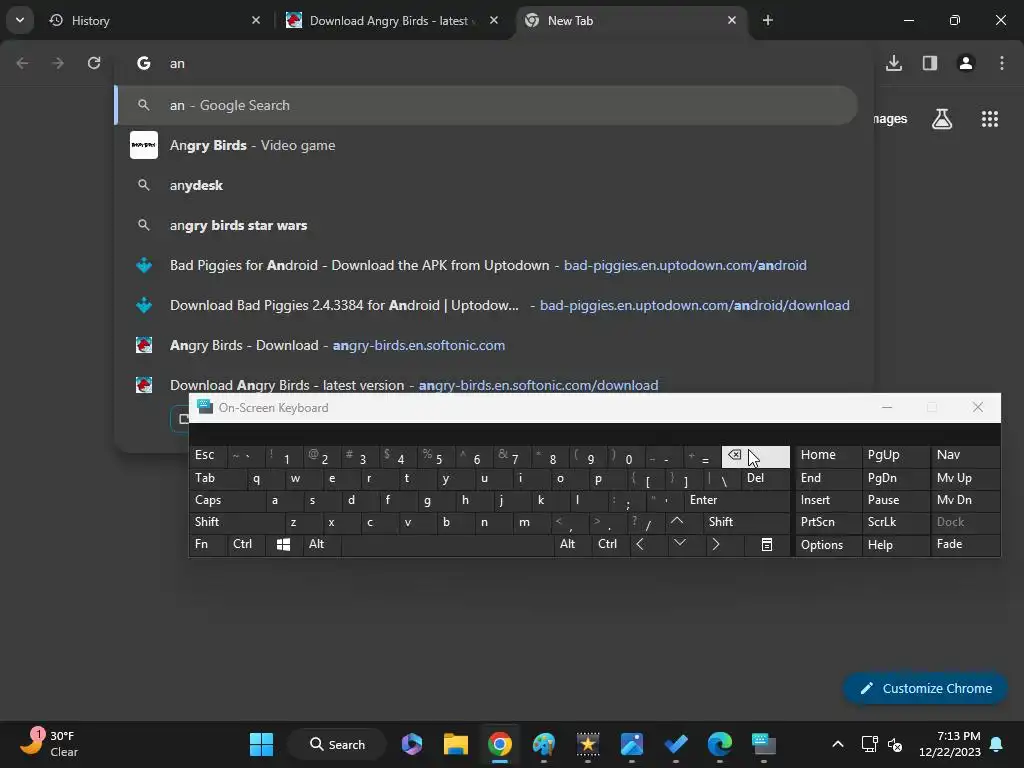Reload the page with the refresh icon
The height and width of the screenshot is (768, 1024).
[94, 63]
